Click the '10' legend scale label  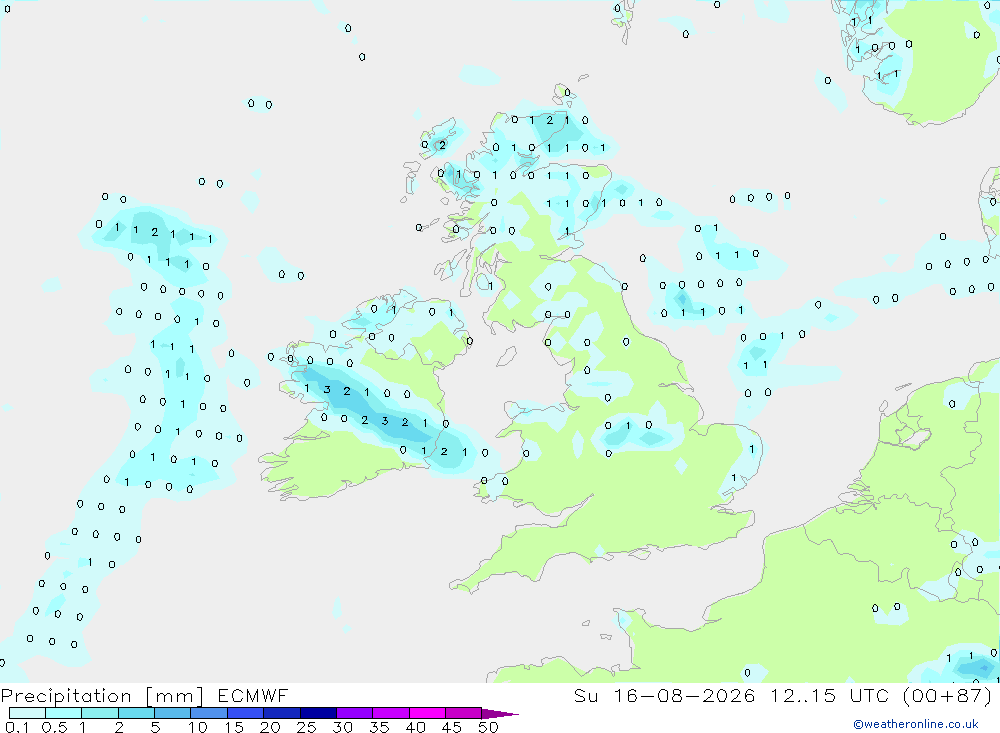pos(198,727)
